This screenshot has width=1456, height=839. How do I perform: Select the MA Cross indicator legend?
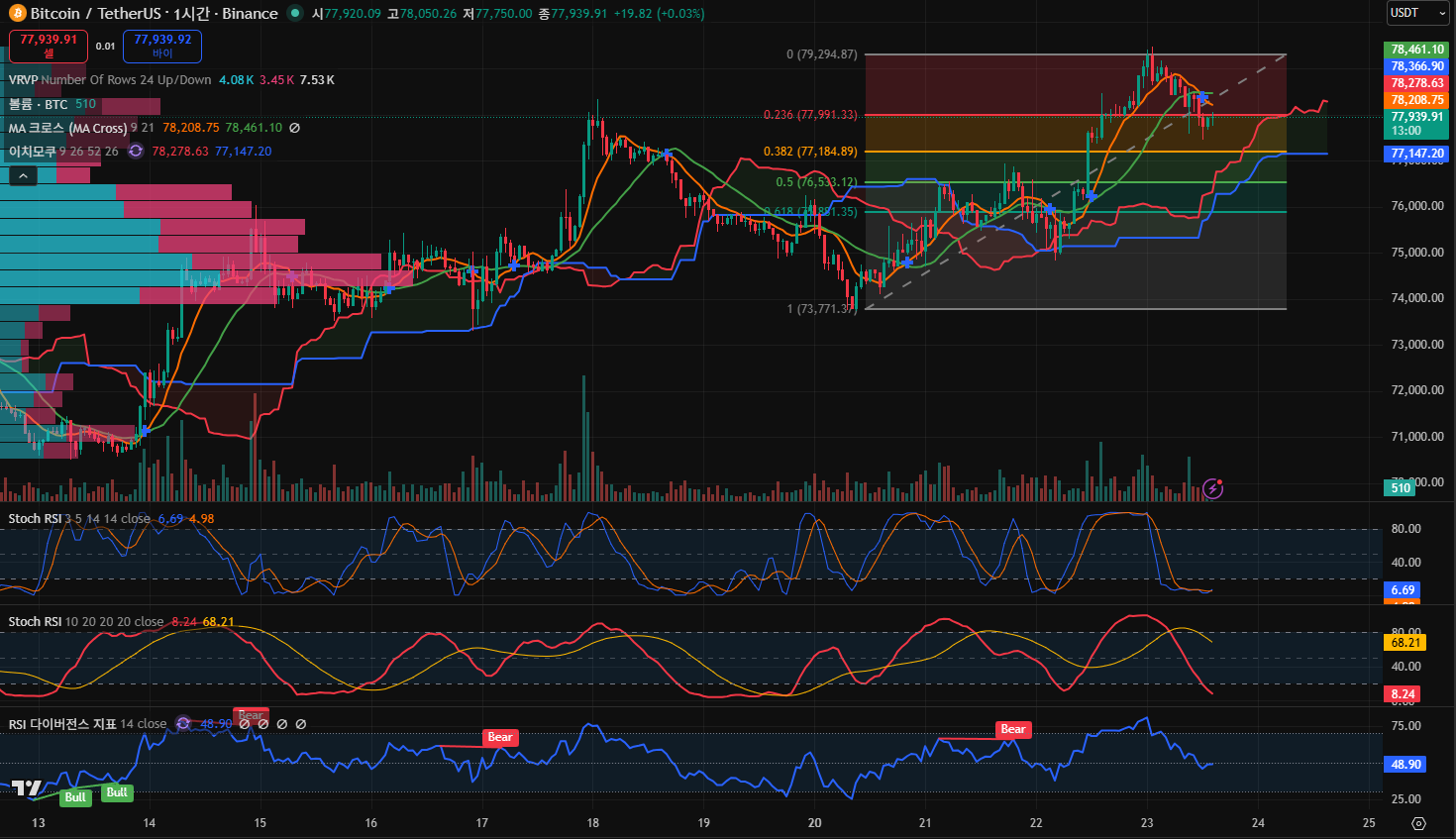pos(67,128)
